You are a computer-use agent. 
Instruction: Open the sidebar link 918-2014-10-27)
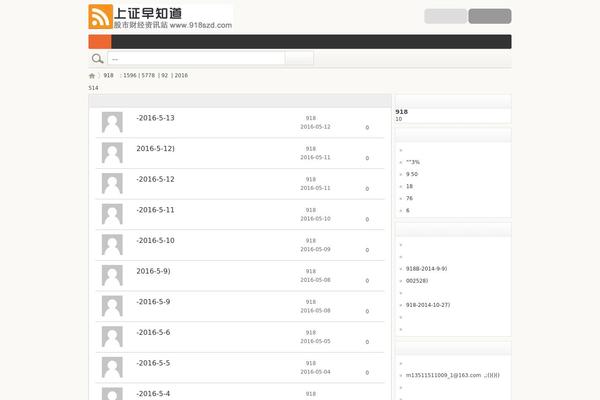pyautogui.click(x=428, y=305)
